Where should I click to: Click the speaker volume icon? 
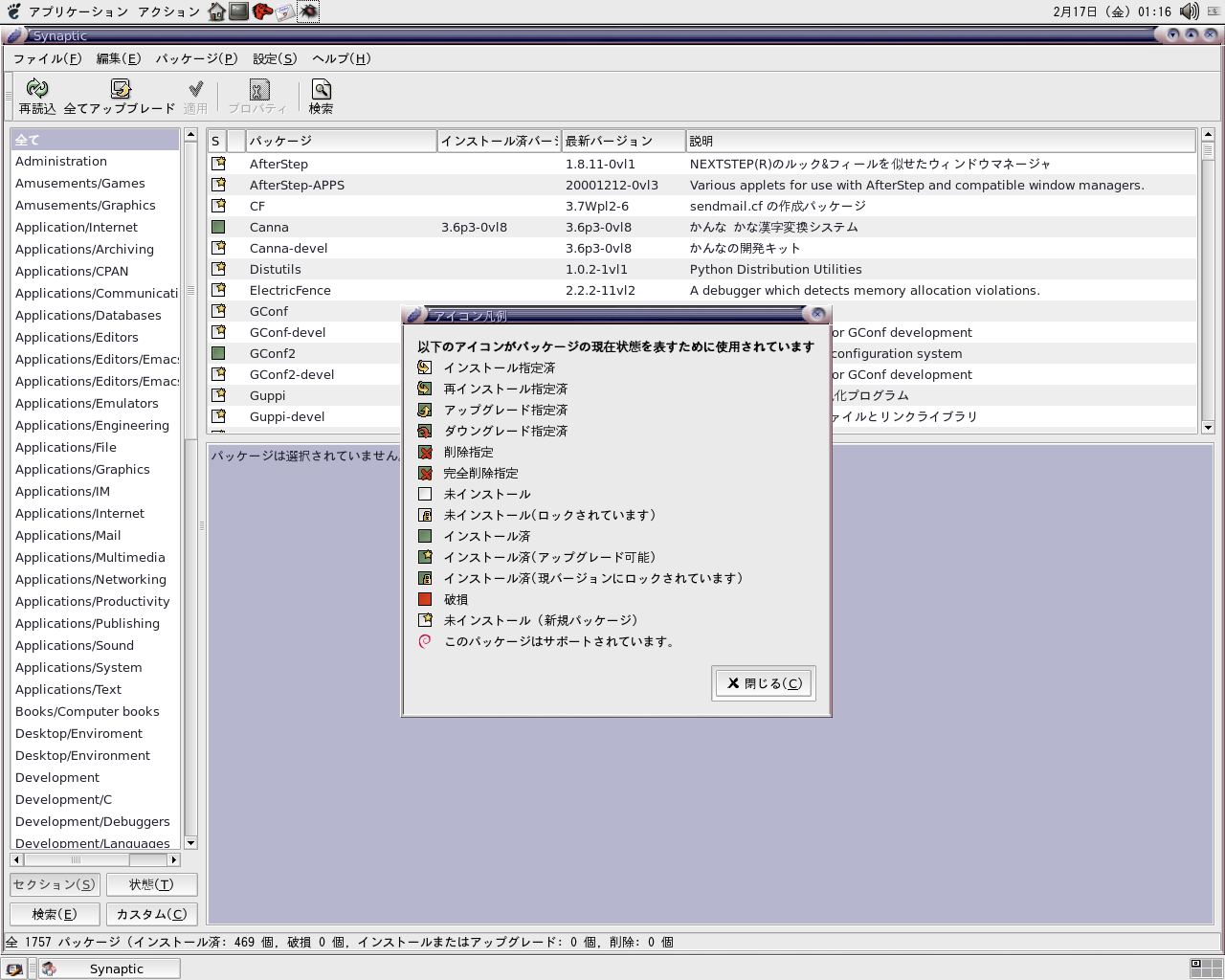pyautogui.click(x=1189, y=11)
